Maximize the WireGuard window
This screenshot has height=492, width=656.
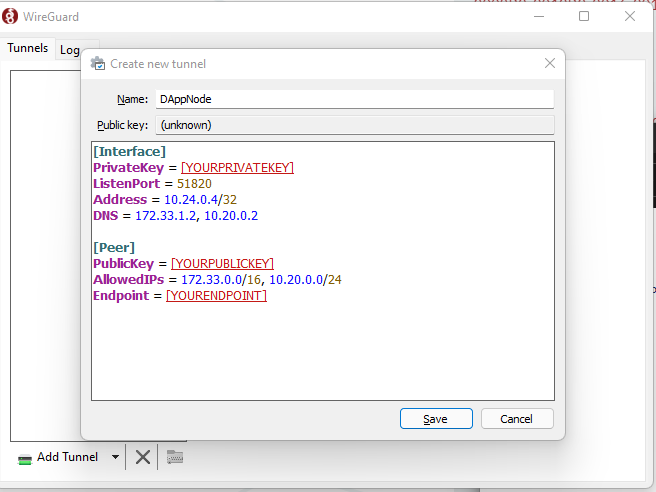(x=584, y=16)
